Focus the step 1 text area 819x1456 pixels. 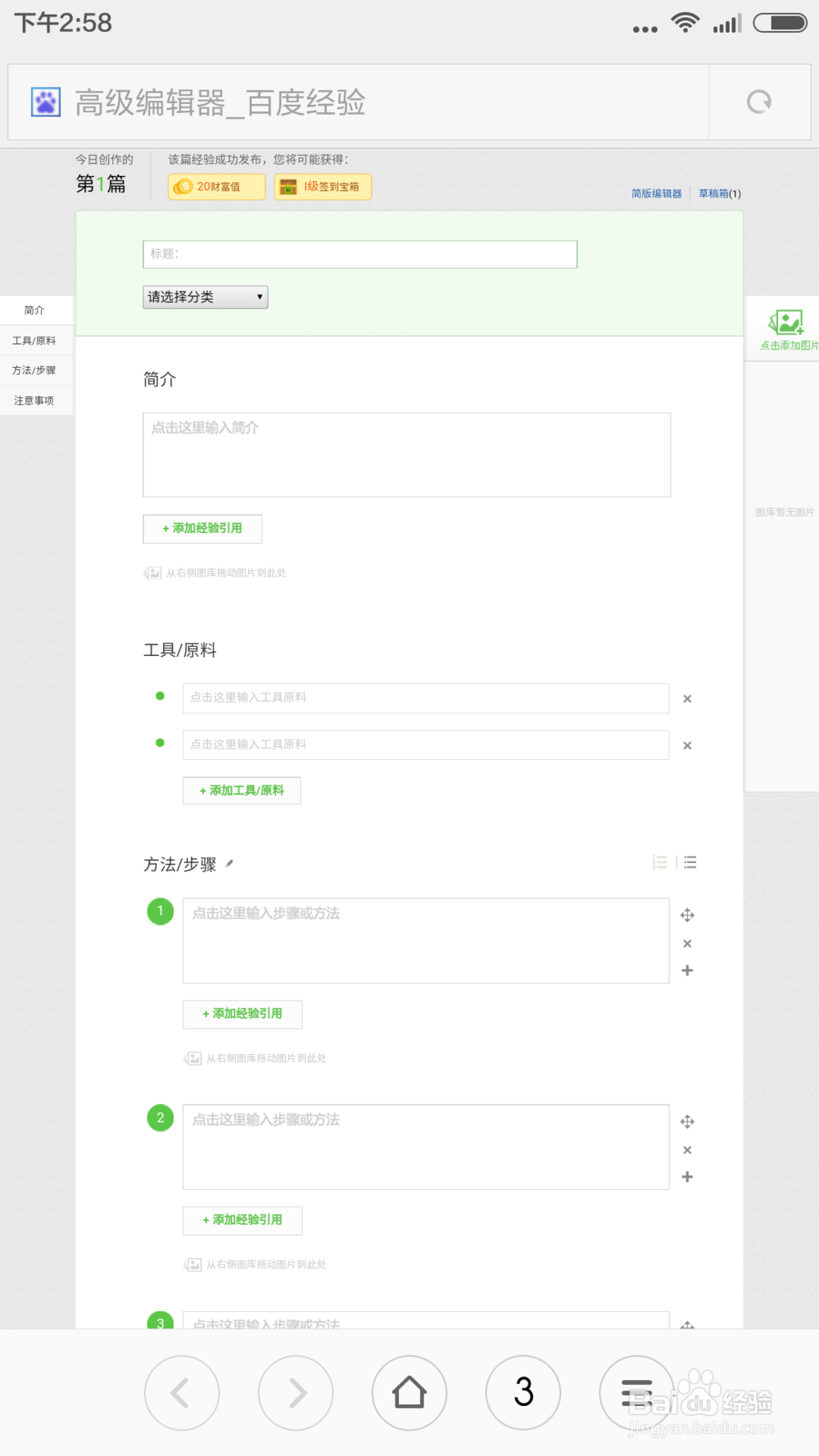pos(426,941)
